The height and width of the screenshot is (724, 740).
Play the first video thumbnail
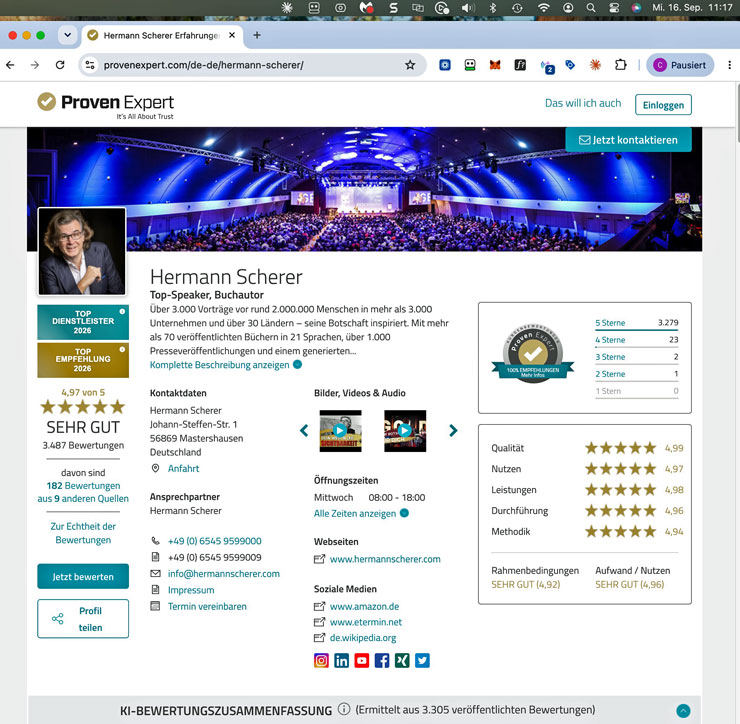point(340,430)
